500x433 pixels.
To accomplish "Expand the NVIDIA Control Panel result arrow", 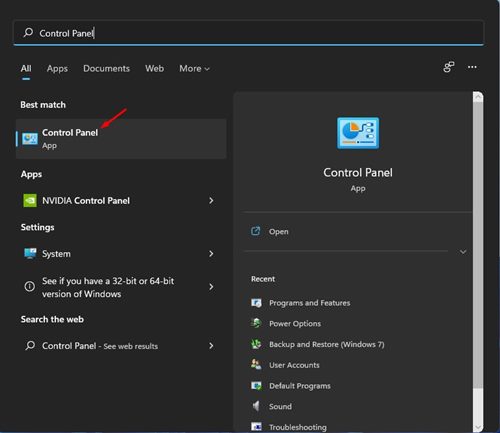I will click(x=211, y=200).
